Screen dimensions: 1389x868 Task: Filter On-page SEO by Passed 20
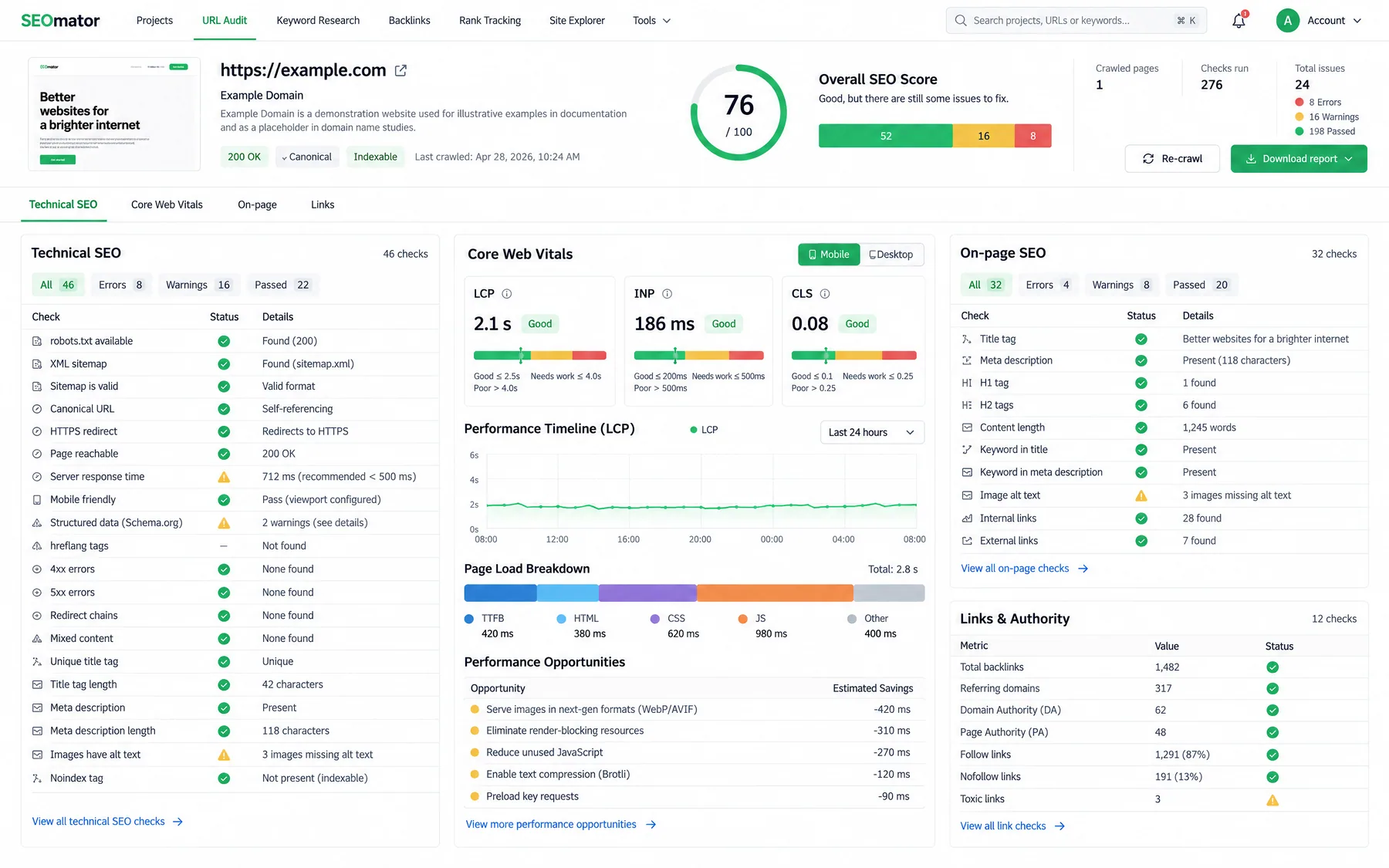coord(1201,285)
